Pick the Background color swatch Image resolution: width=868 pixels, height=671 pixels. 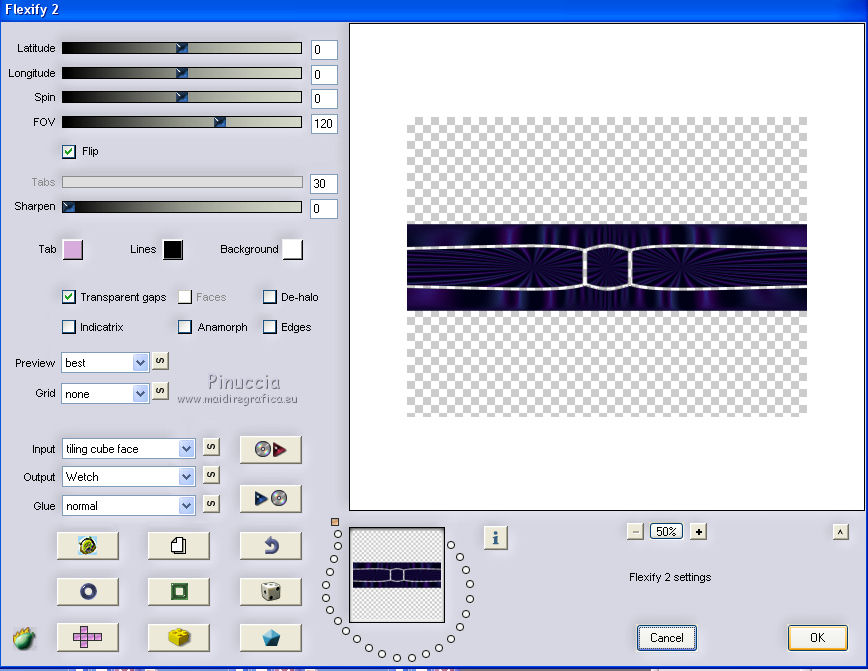pos(292,250)
